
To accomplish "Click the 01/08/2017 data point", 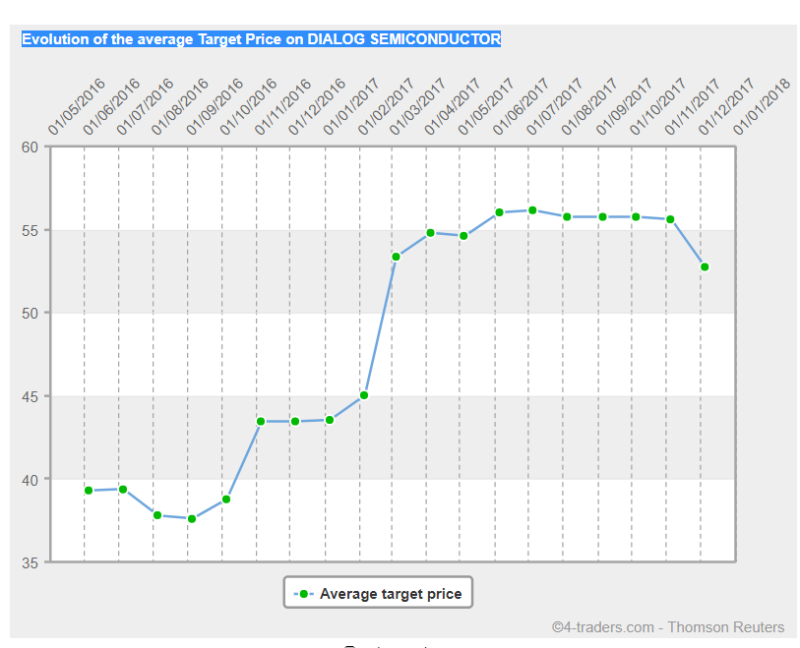I will pyautogui.click(x=603, y=217).
